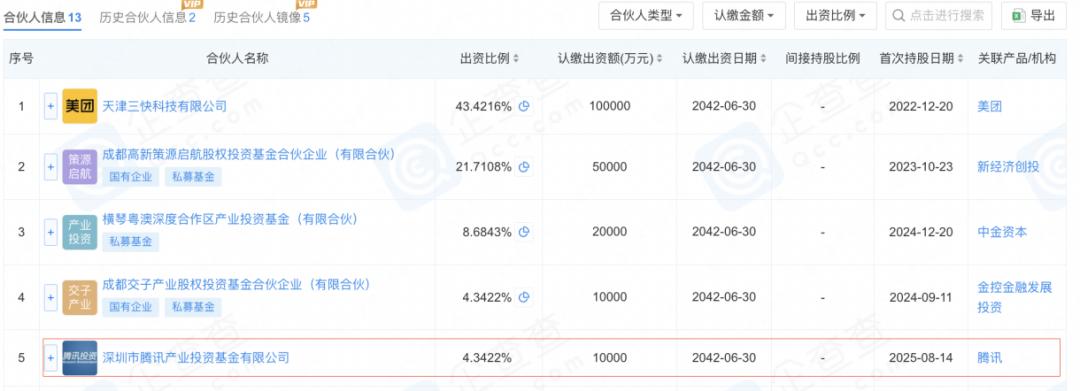The image size is (1080, 391).
Task: Click the 导出 export button
Action: click(x=1033, y=16)
